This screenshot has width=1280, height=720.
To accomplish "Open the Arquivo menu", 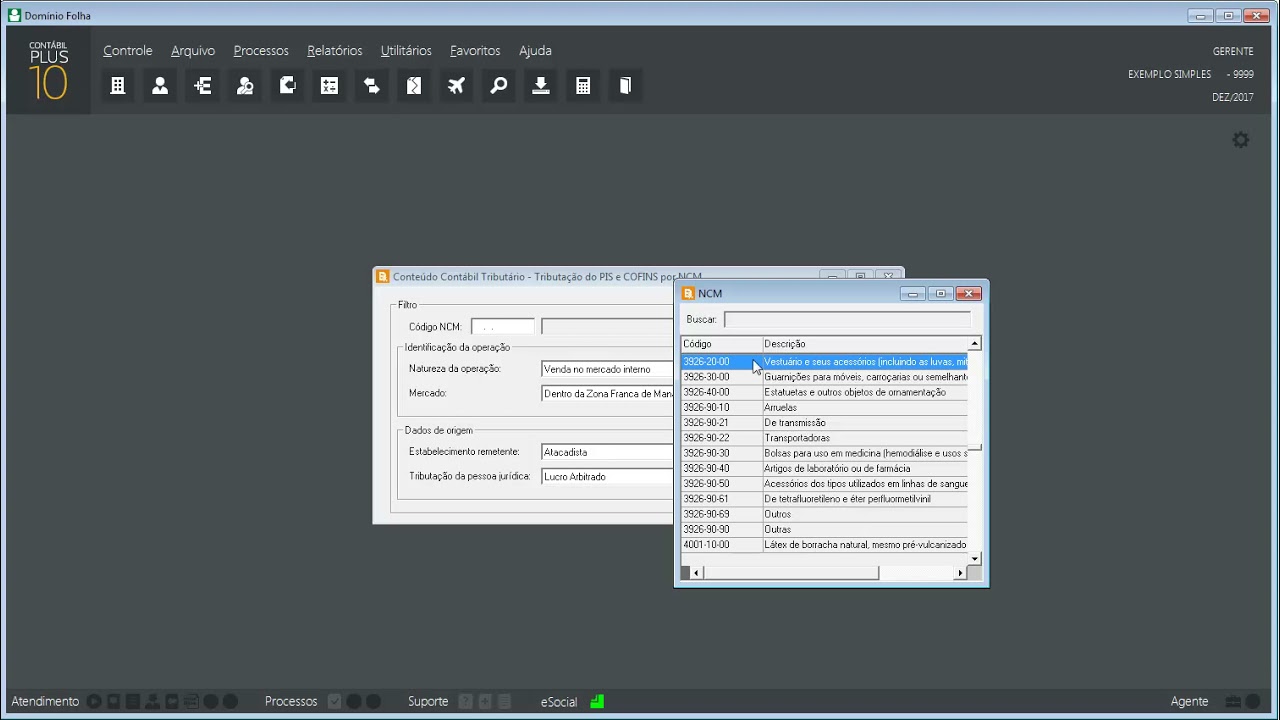I will (x=193, y=51).
